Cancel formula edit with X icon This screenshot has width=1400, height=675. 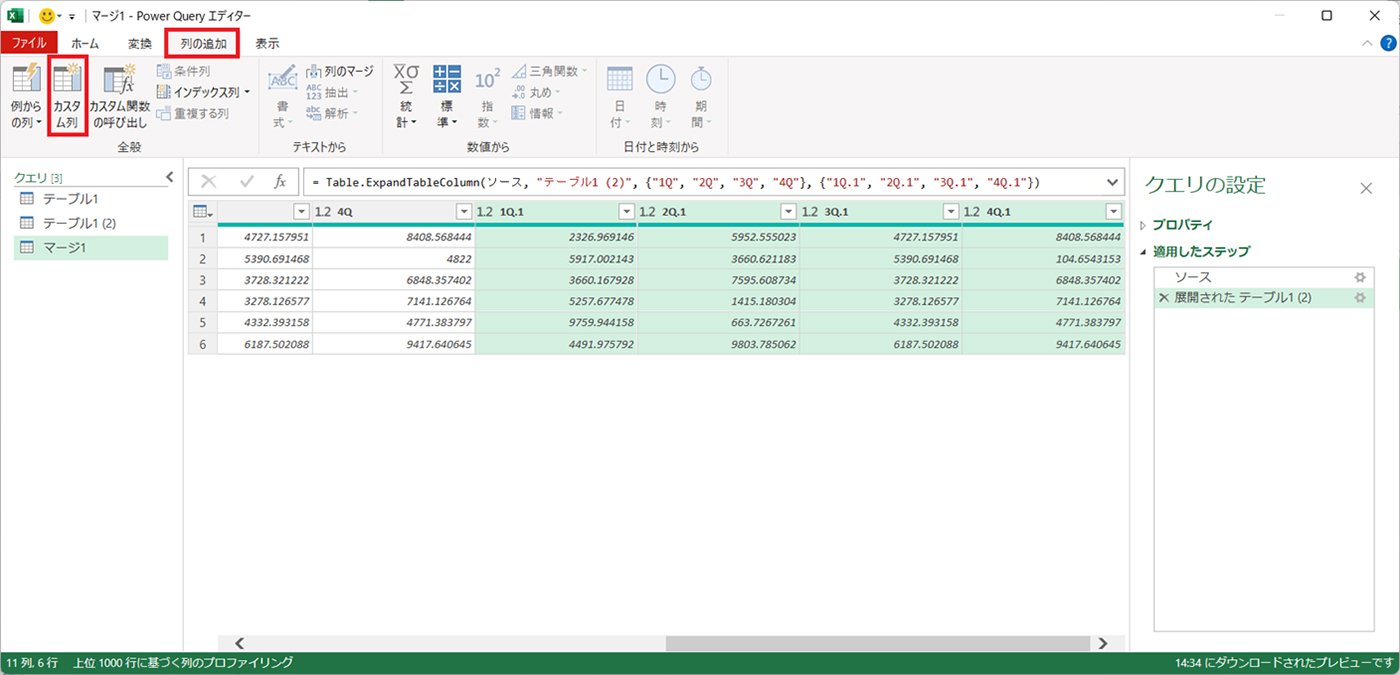208,181
